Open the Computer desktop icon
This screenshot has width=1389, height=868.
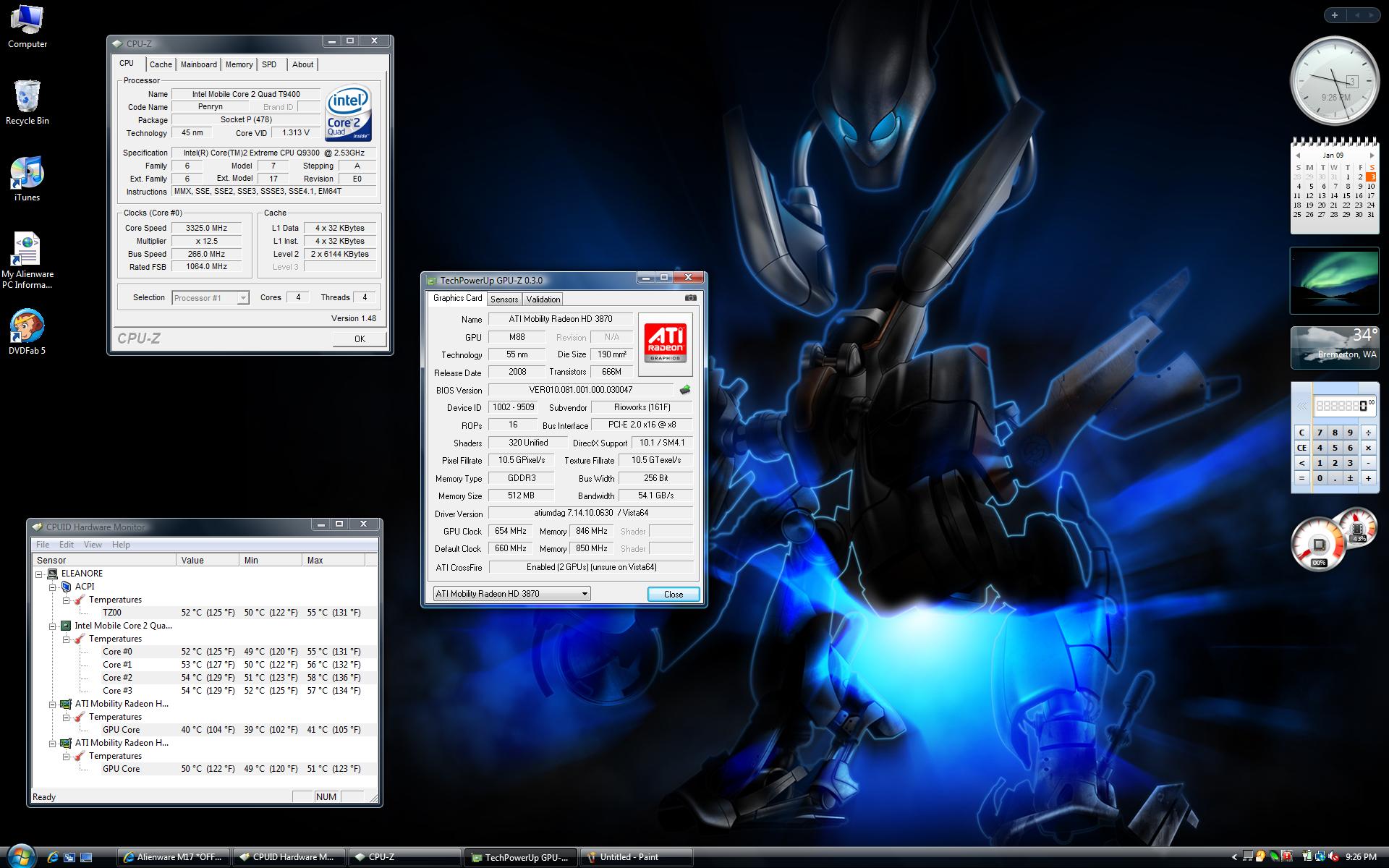(27, 26)
